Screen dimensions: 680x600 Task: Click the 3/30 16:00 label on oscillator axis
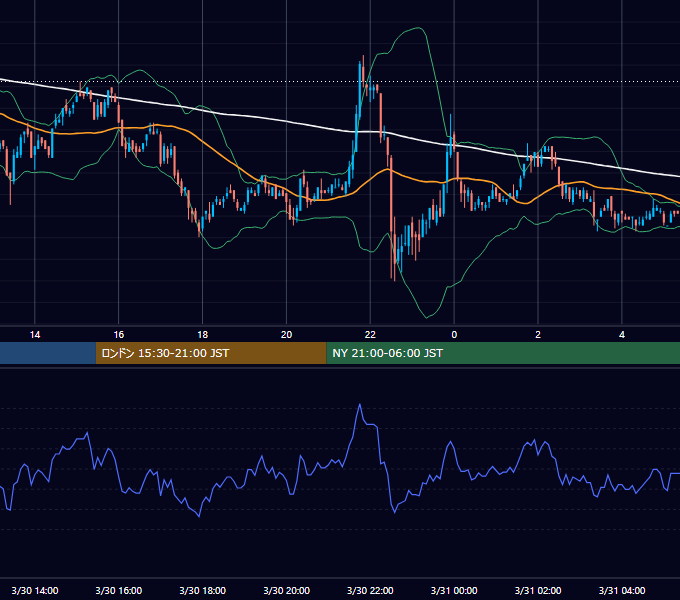tap(118, 590)
